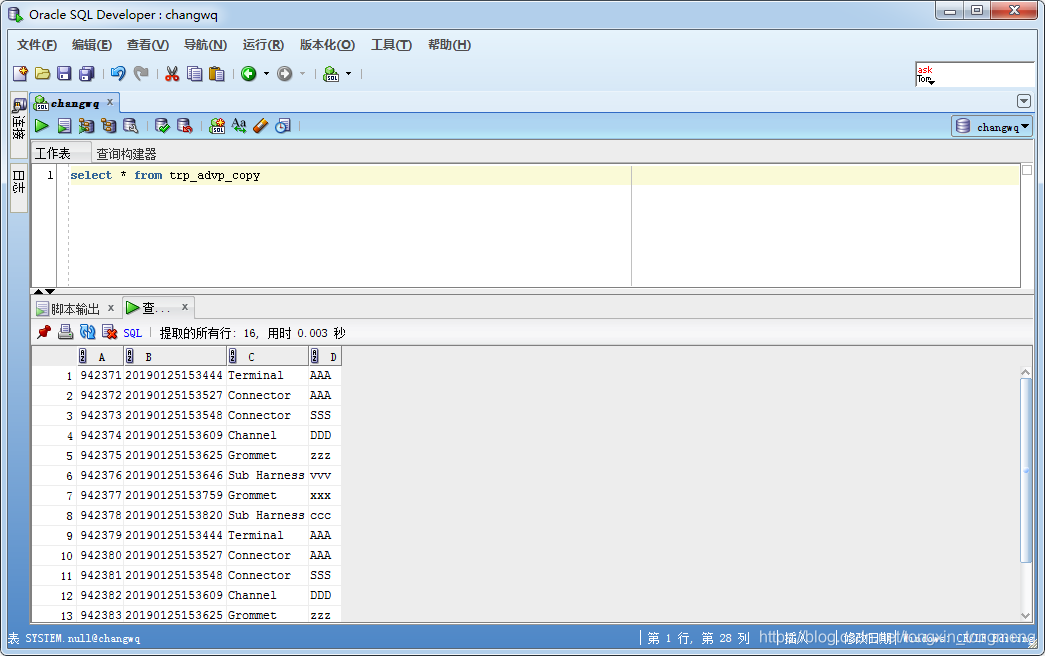Open a new SQL worksheet icon
Viewport: 1045px width, 656px height.
pyautogui.click(x=331, y=73)
